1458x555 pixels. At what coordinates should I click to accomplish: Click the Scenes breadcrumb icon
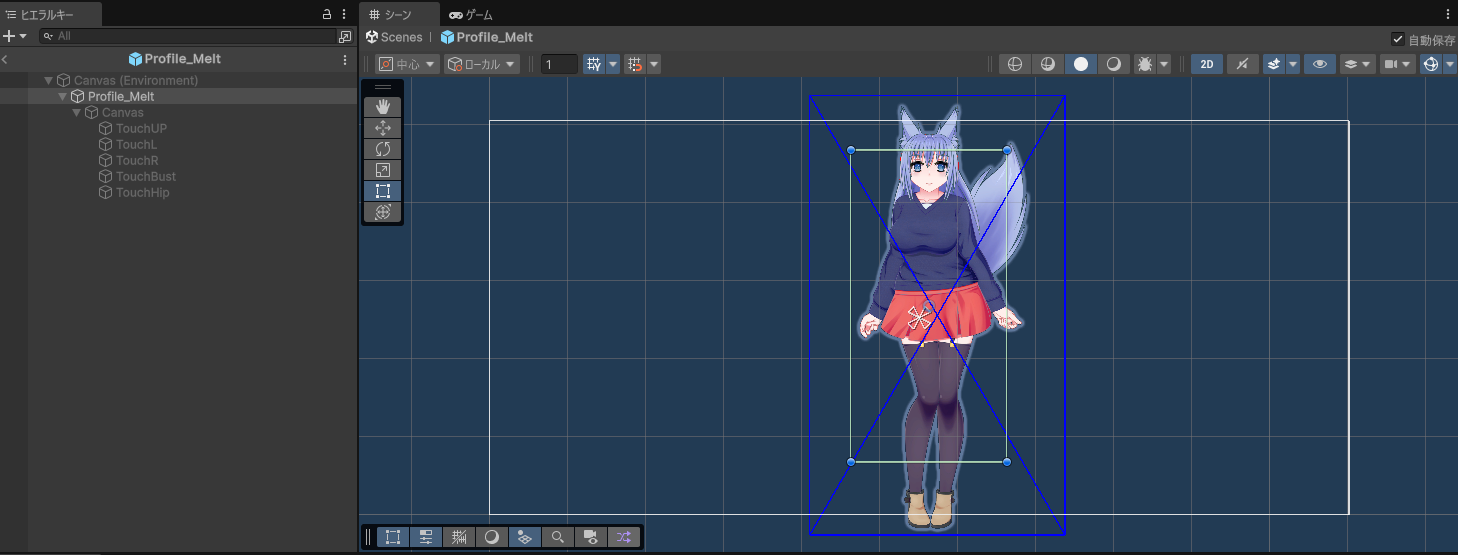pyautogui.click(x=372, y=37)
